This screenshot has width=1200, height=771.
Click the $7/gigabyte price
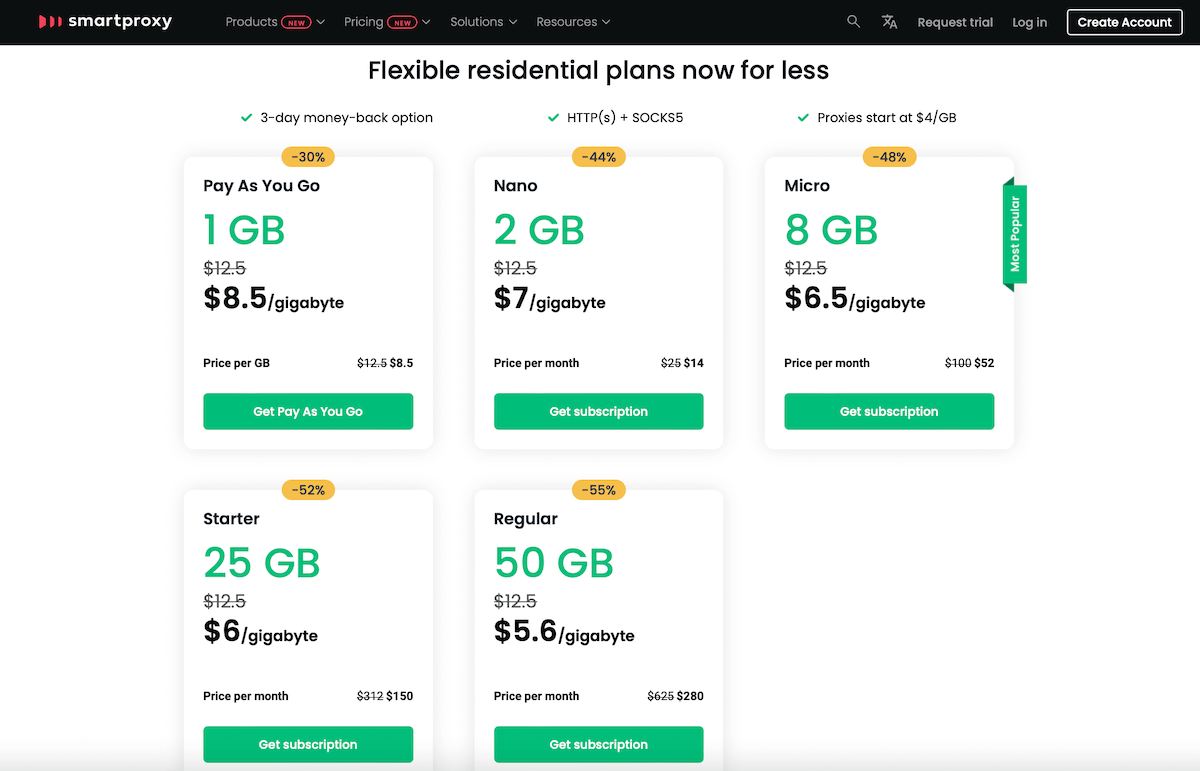coord(550,299)
